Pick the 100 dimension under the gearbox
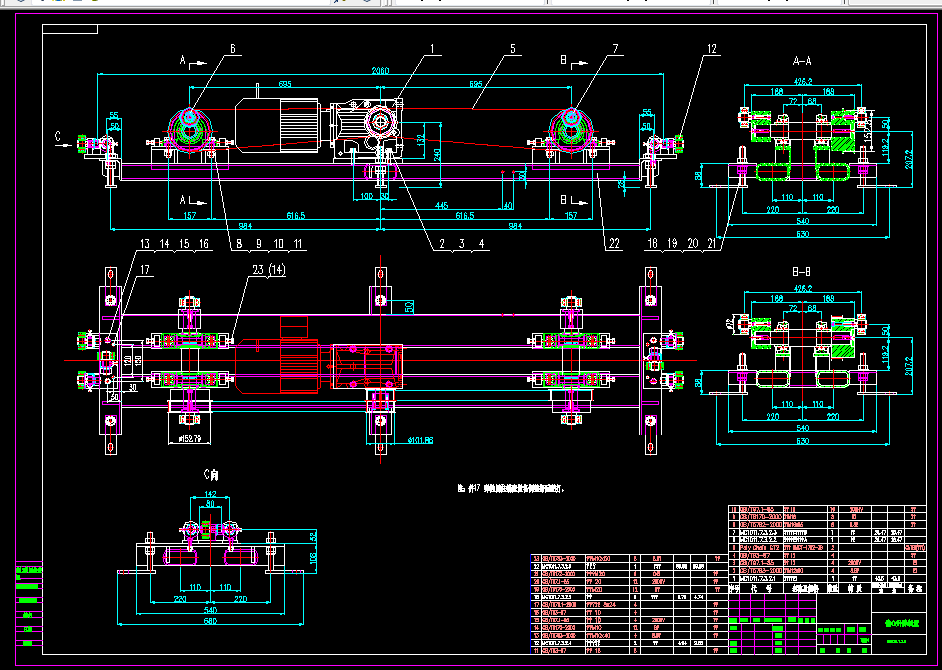Image resolution: width=942 pixels, height=670 pixels. [x=366, y=196]
